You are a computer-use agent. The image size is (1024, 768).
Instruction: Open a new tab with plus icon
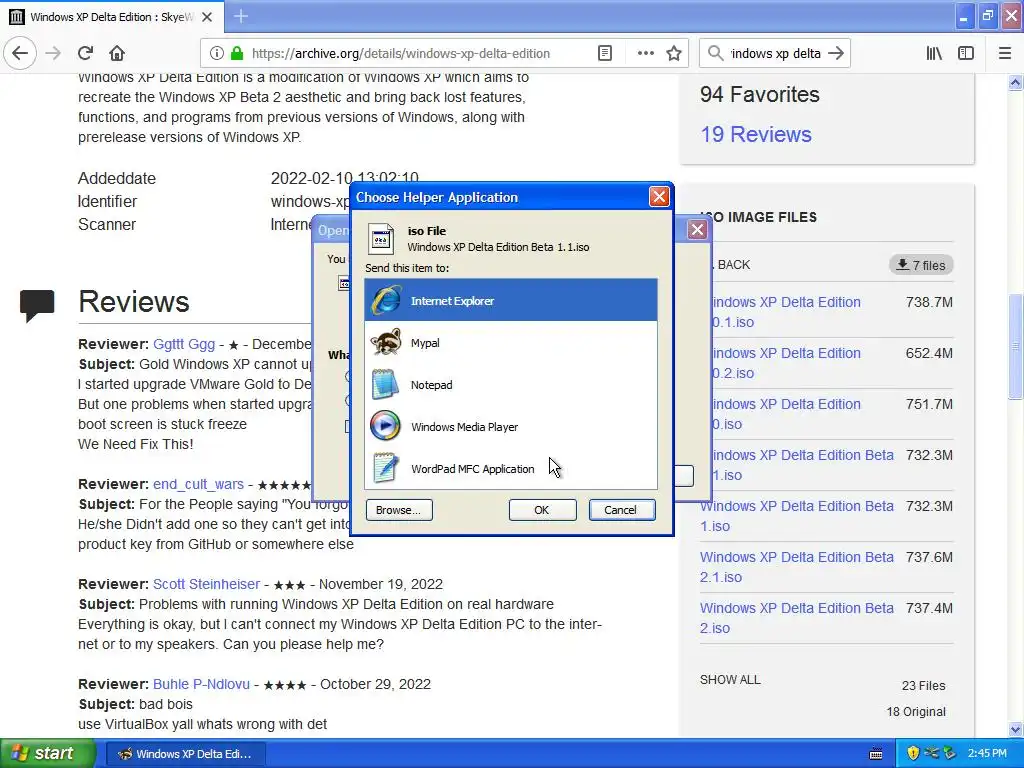[241, 16]
